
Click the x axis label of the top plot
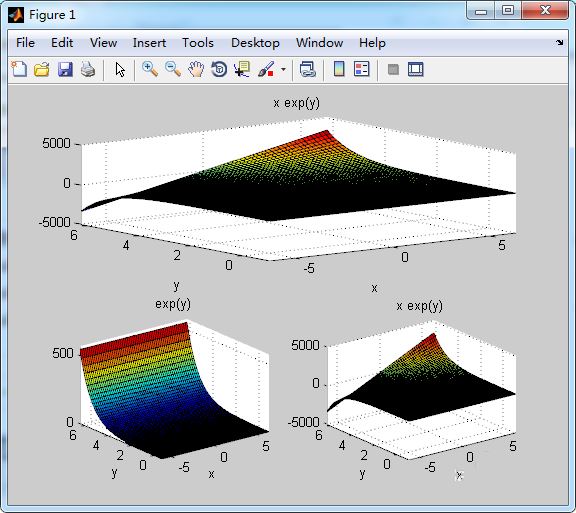[374, 288]
